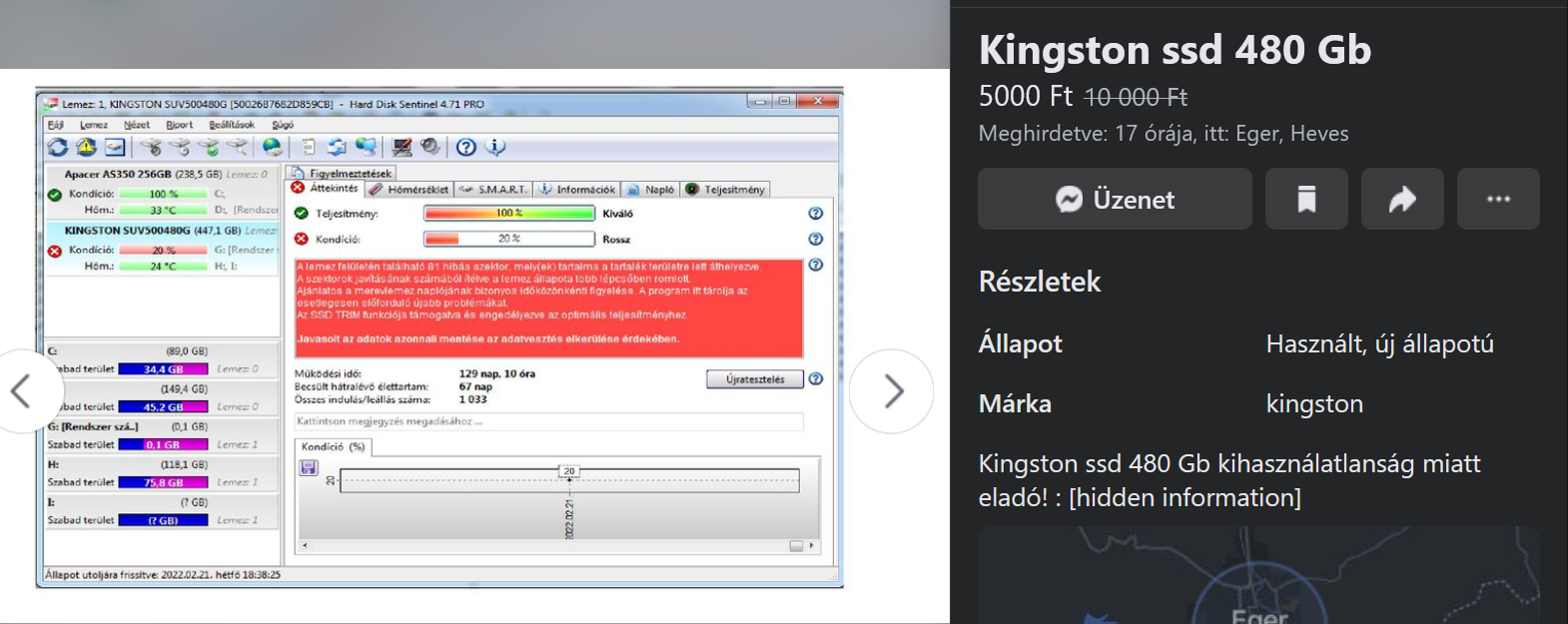Image resolution: width=1568 pixels, height=624 pixels.
Task: Click the bookmark save listing icon
Action: click(1306, 199)
